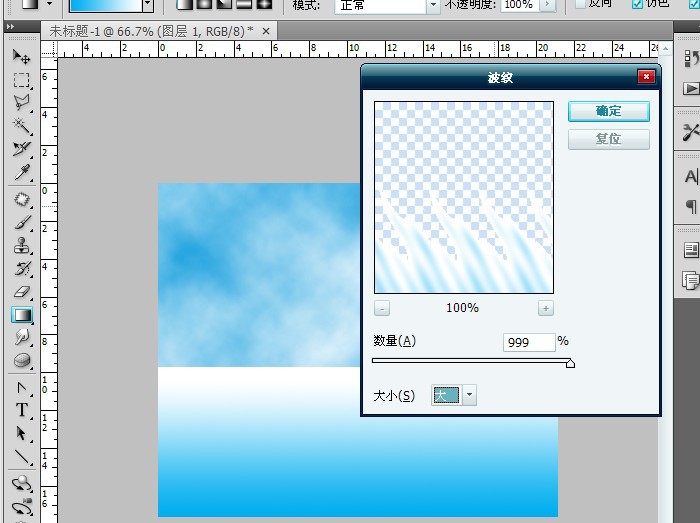Close the 未标题-1 document tab
This screenshot has width=700, height=523.
click(264, 31)
